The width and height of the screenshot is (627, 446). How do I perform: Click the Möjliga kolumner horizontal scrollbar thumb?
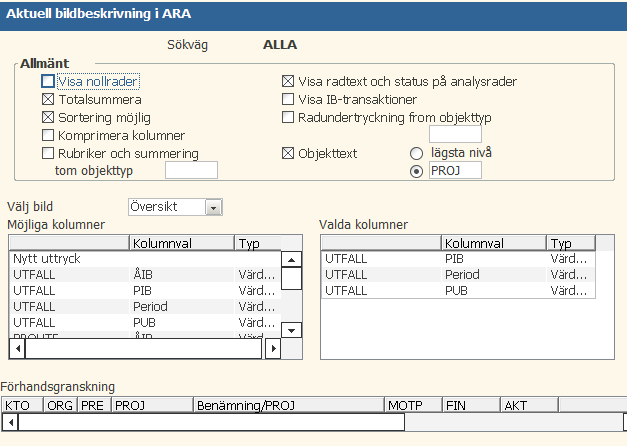(144, 348)
